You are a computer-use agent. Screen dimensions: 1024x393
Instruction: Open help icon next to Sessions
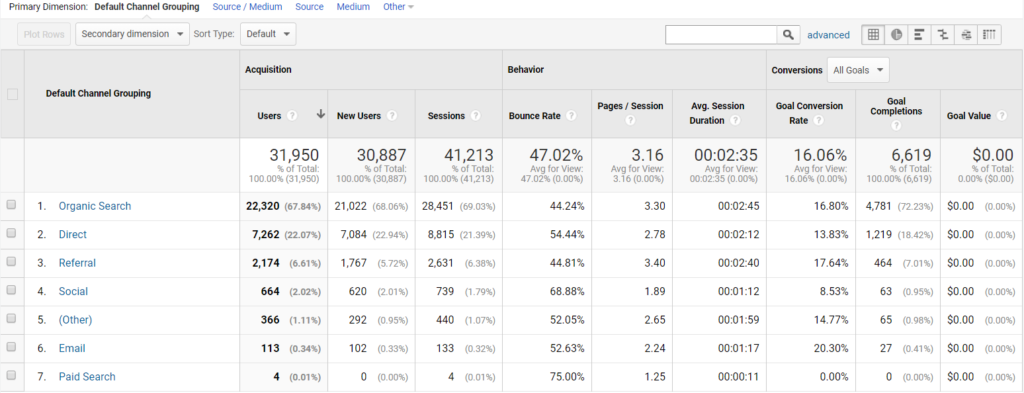point(475,116)
